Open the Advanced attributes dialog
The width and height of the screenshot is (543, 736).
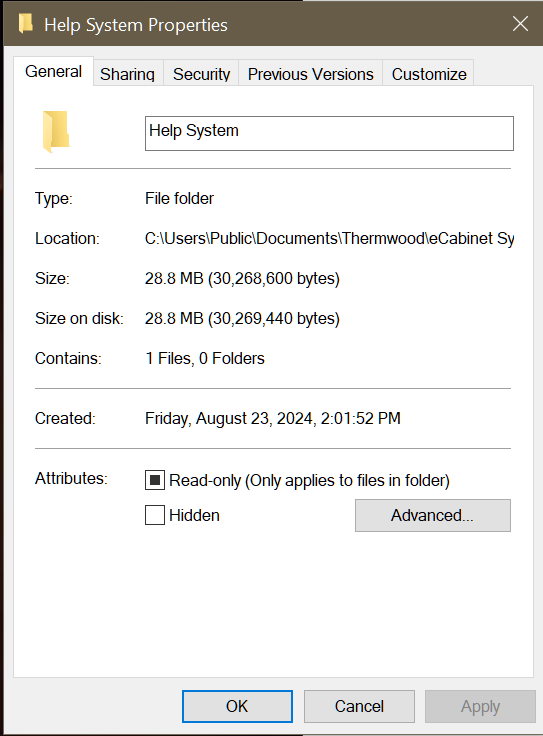(x=433, y=515)
